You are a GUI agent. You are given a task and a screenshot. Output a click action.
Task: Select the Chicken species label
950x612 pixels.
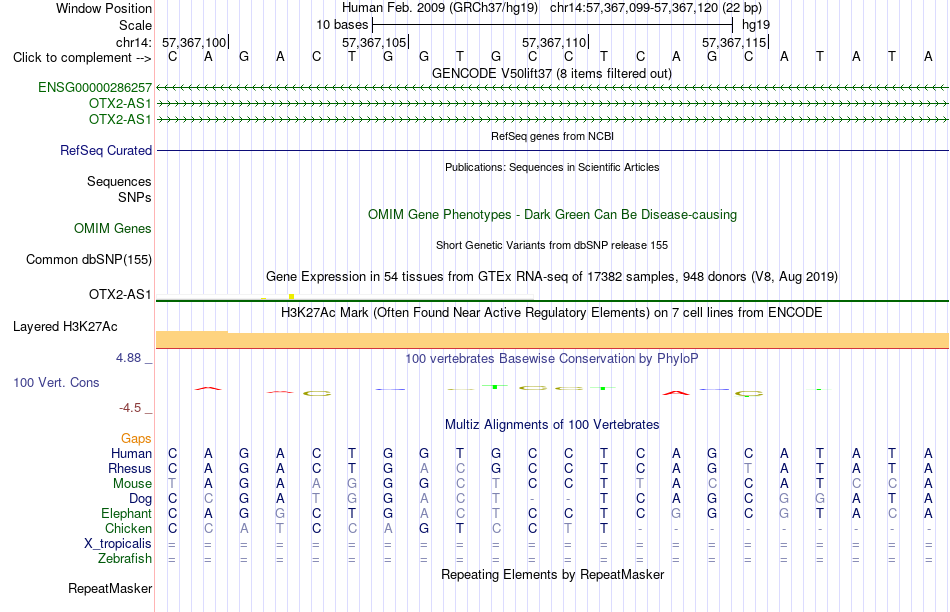[128, 528]
